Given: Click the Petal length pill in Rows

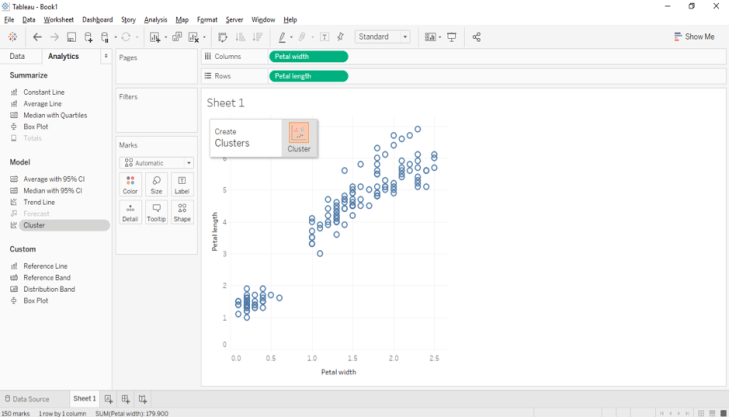Looking at the screenshot, I should (308, 76).
